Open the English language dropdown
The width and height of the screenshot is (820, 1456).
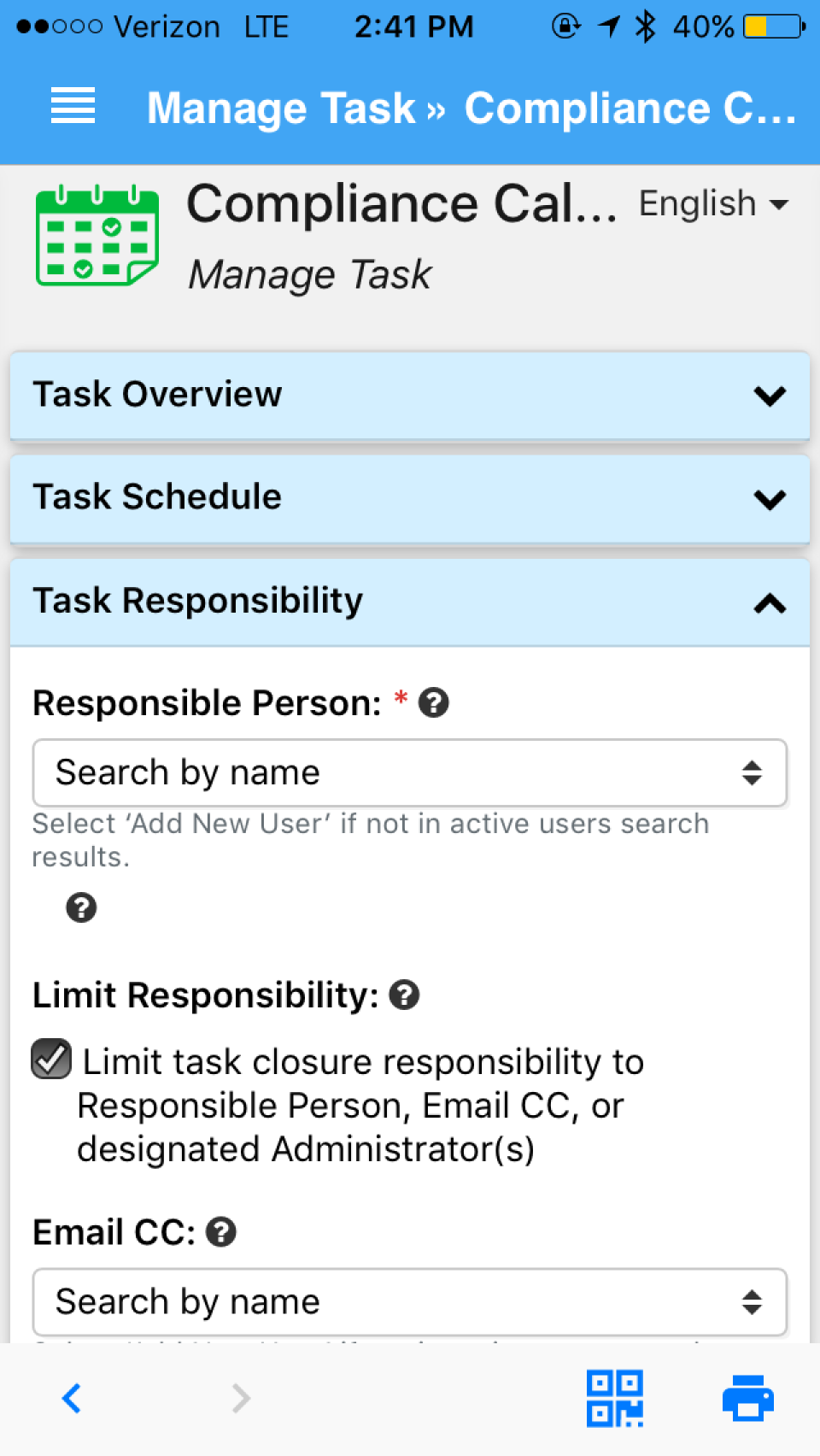(x=712, y=204)
